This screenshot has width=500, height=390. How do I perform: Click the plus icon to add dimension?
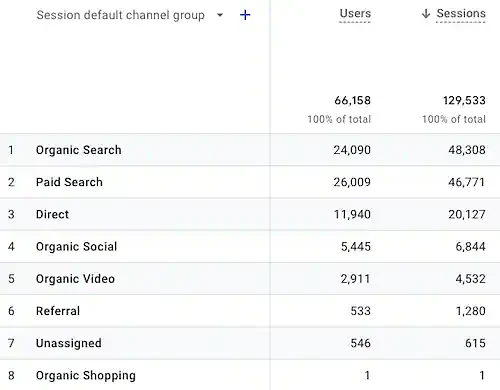pyautogui.click(x=245, y=15)
